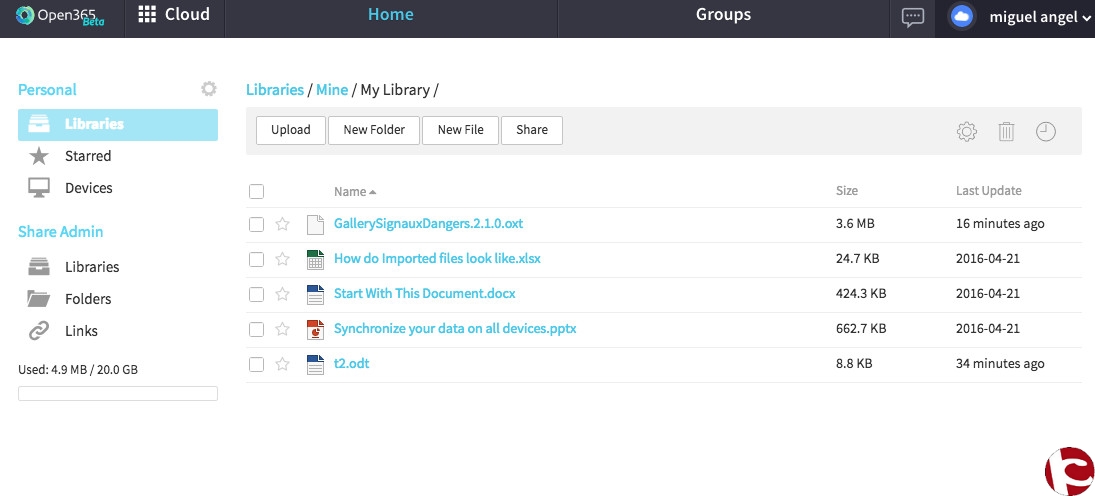Open the chat messages icon
Viewport: 1095px width, 496px height.
click(x=912, y=17)
